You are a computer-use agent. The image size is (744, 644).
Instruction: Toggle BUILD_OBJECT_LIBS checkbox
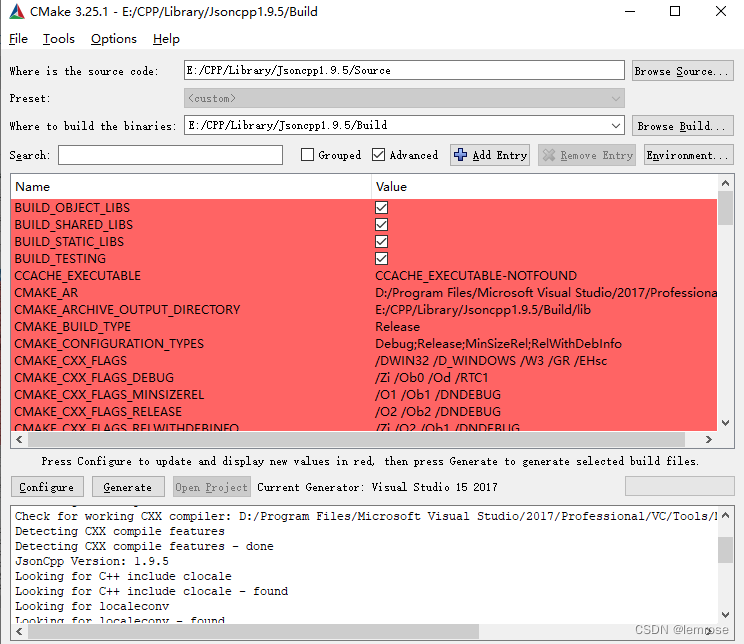pyautogui.click(x=381, y=208)
